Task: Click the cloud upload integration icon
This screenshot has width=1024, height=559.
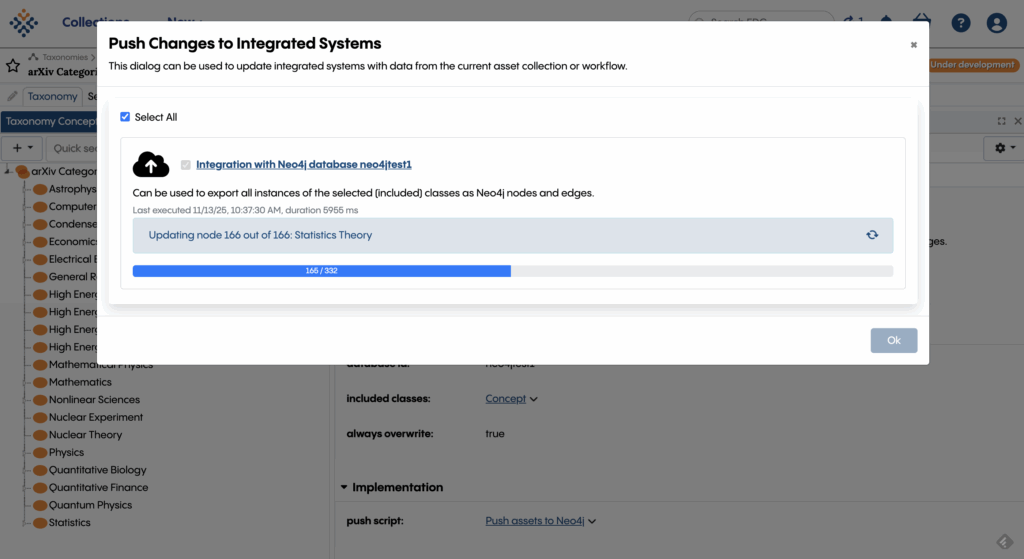Action: (x=151, y=165)
